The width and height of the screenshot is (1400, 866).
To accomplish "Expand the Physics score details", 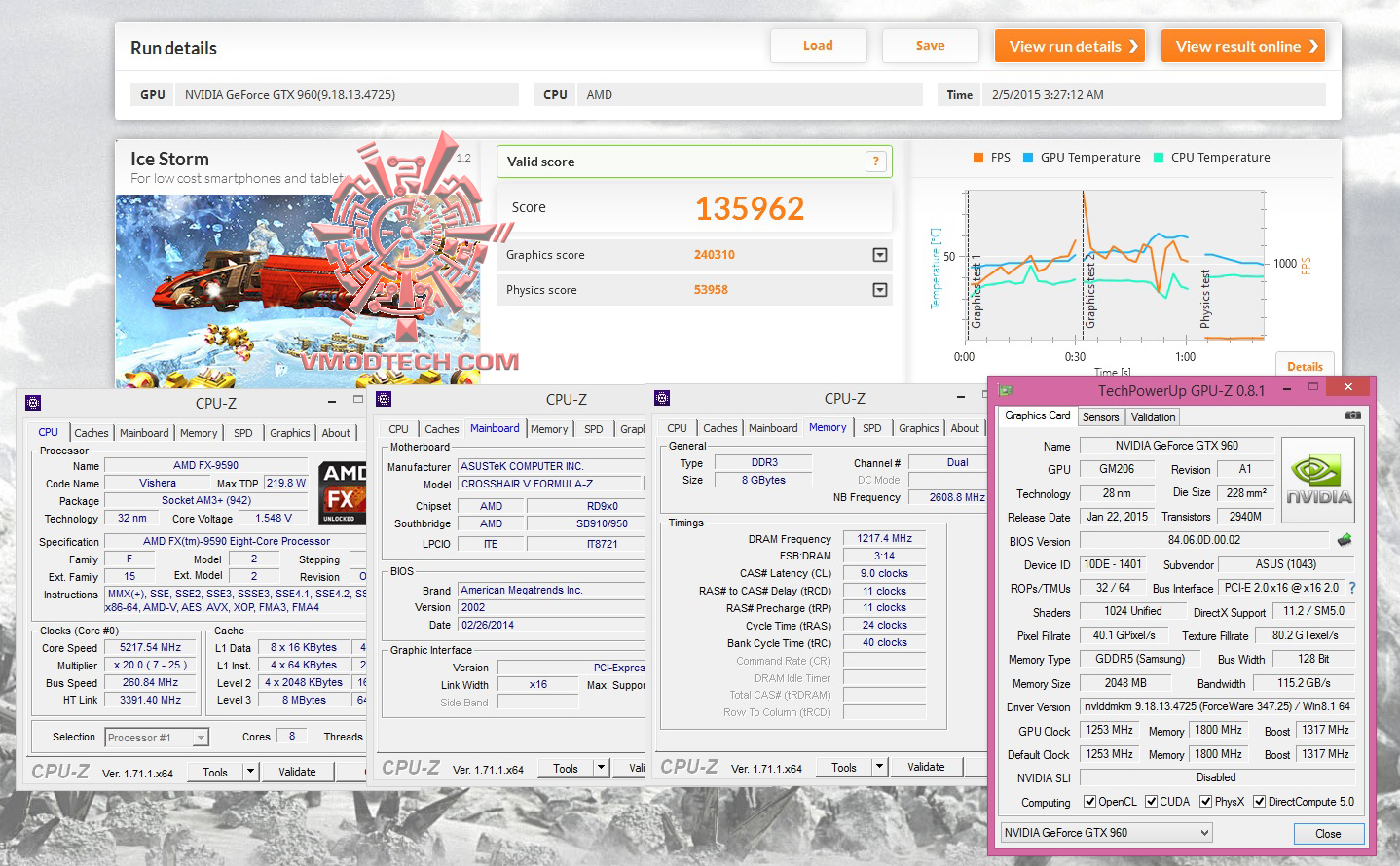I will point(880,290).
